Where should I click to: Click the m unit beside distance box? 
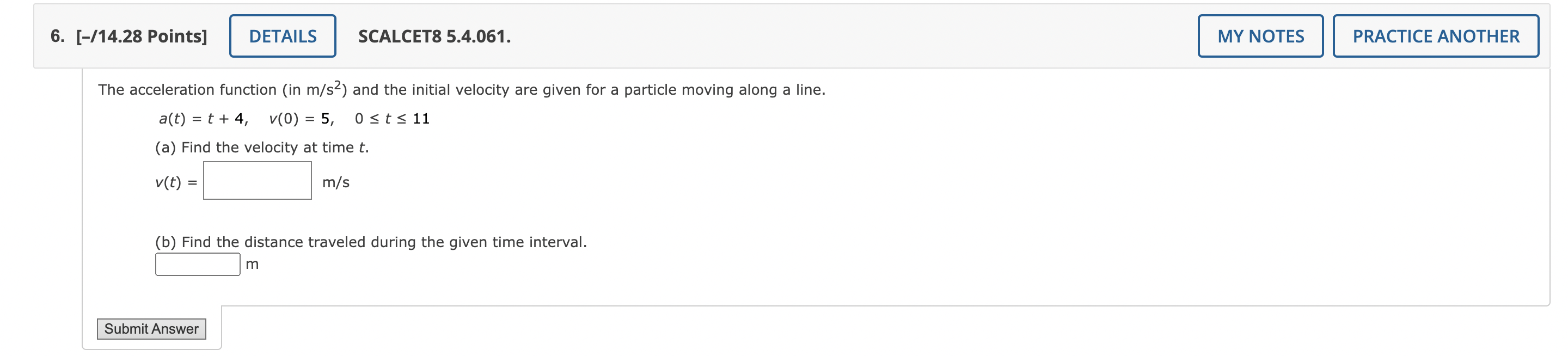point(252,264)
